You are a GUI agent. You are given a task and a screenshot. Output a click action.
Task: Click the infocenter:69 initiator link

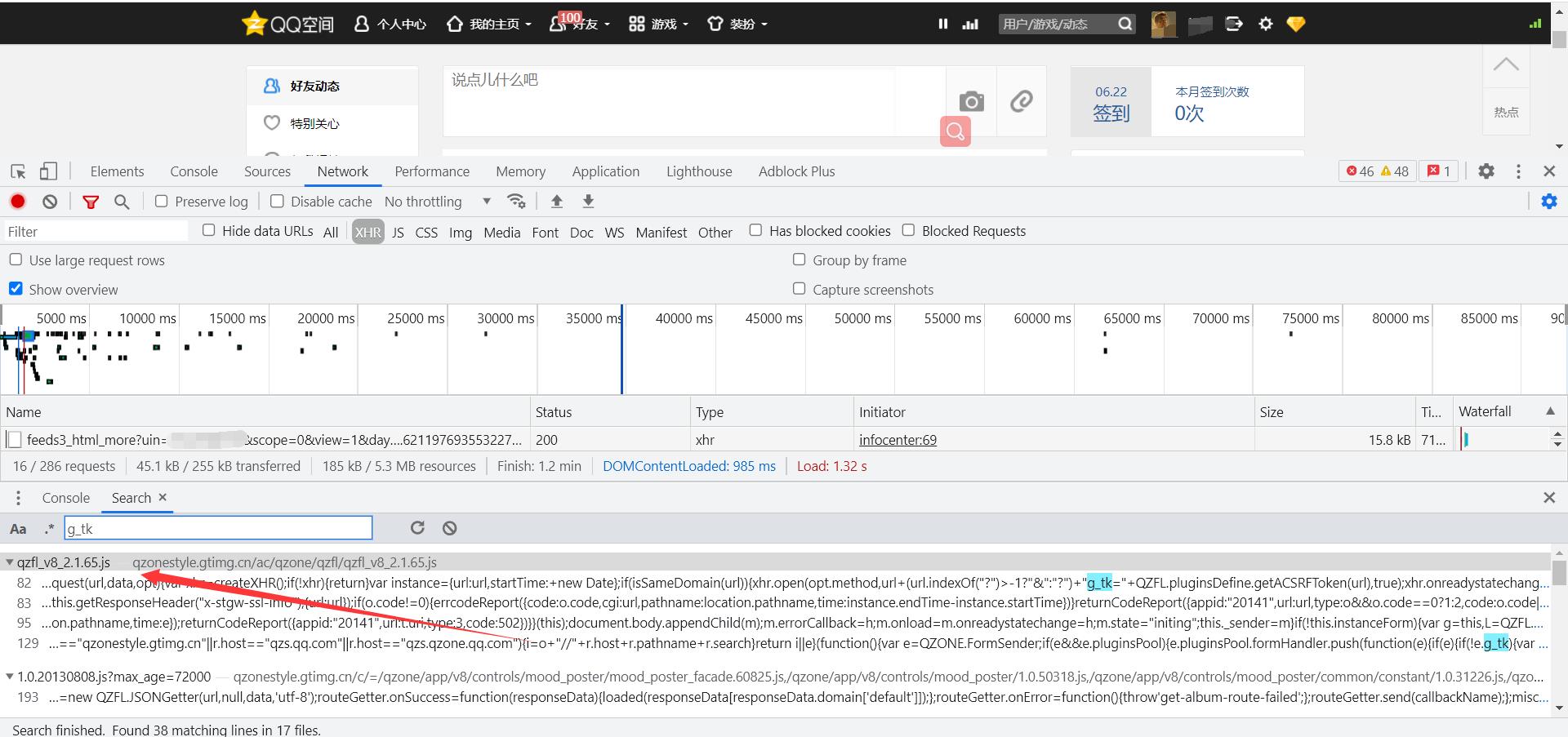point(898,440)
